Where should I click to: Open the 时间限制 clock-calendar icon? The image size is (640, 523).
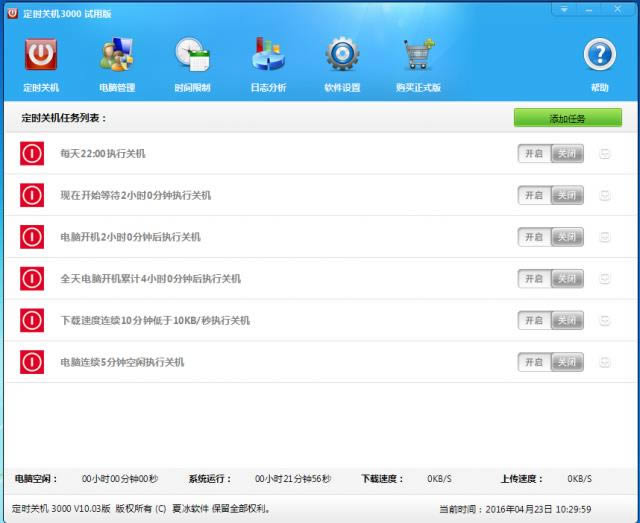pos(192,54)
